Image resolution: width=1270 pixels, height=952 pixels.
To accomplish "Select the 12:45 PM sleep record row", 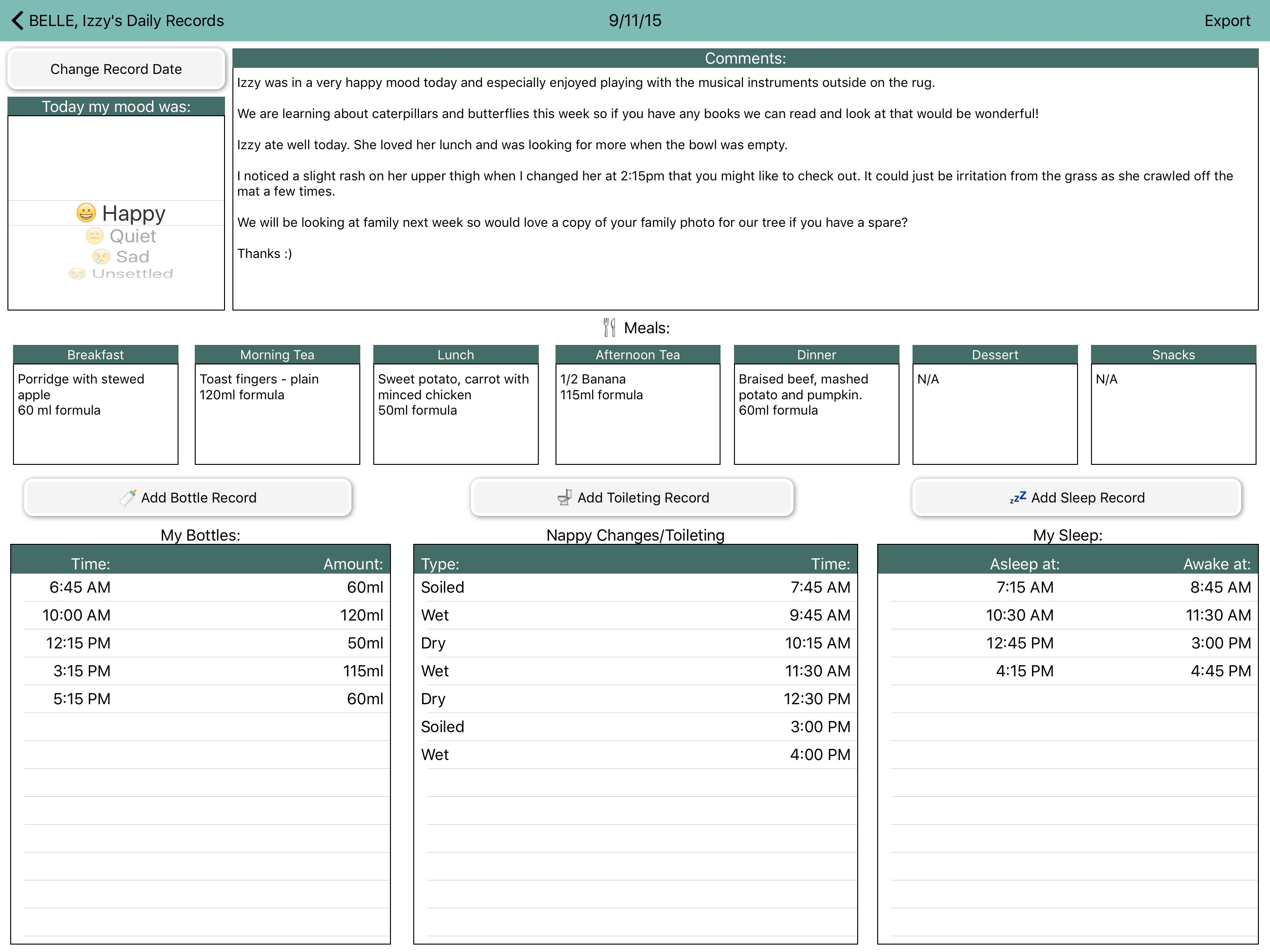I will click(x=1068, y=642).
